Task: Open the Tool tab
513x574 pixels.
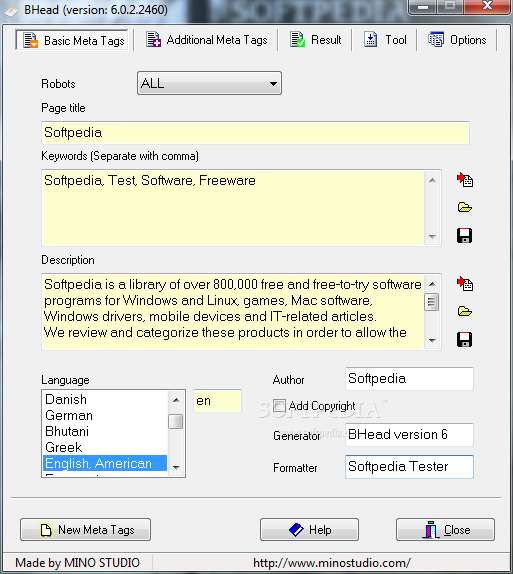Action: (385, 40)
